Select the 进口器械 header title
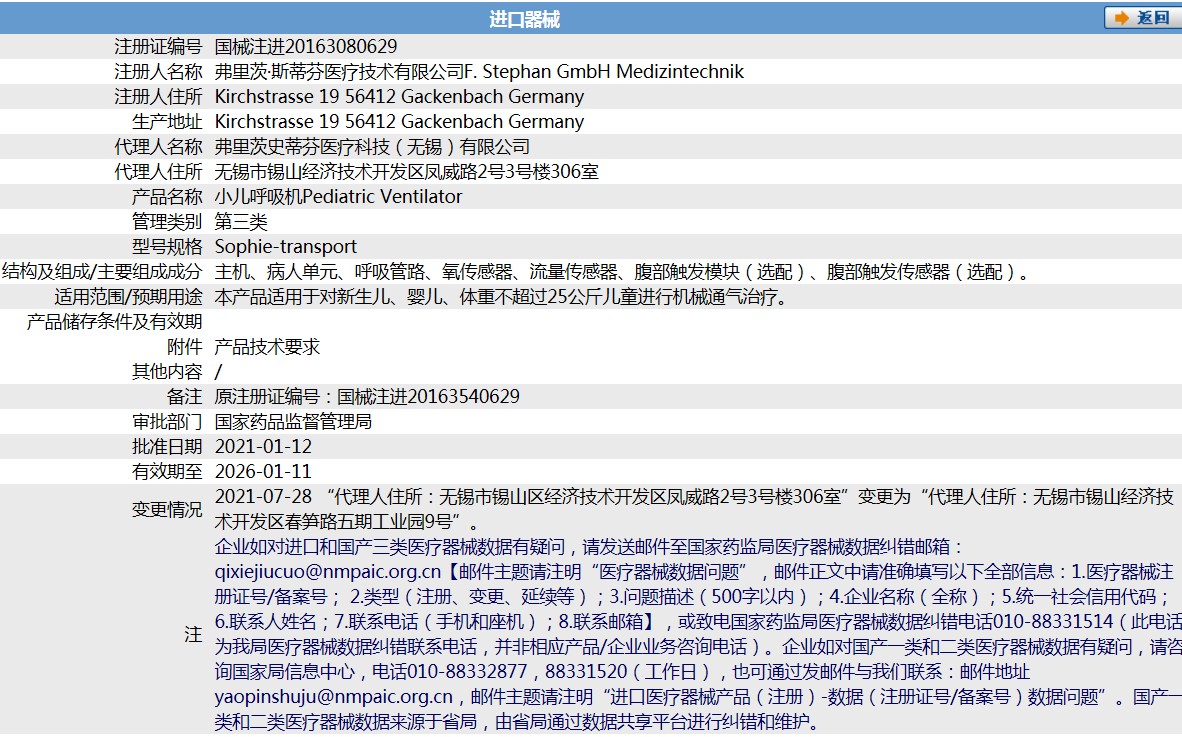 525,20
